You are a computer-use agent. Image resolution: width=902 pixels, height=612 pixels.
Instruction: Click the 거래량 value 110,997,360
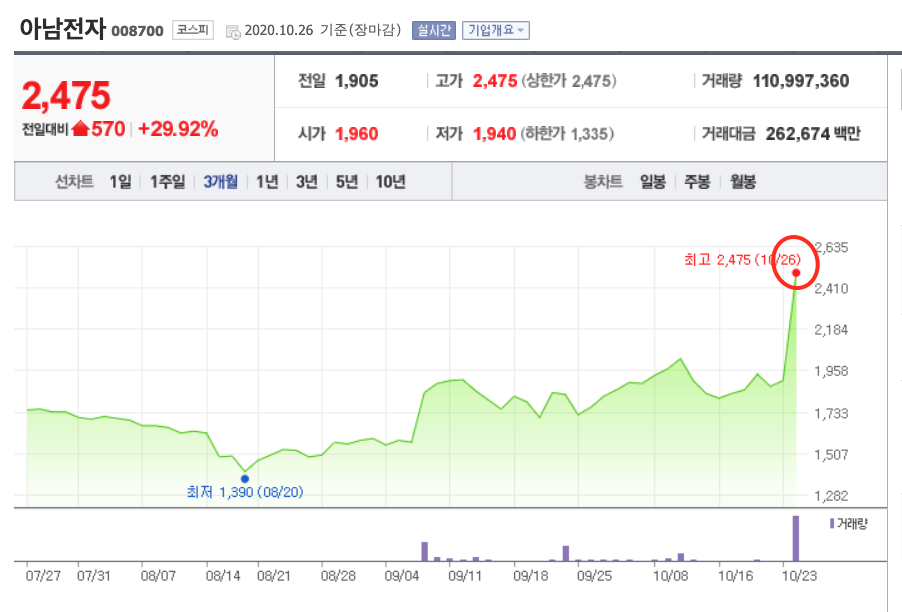[x=801, y=81]
